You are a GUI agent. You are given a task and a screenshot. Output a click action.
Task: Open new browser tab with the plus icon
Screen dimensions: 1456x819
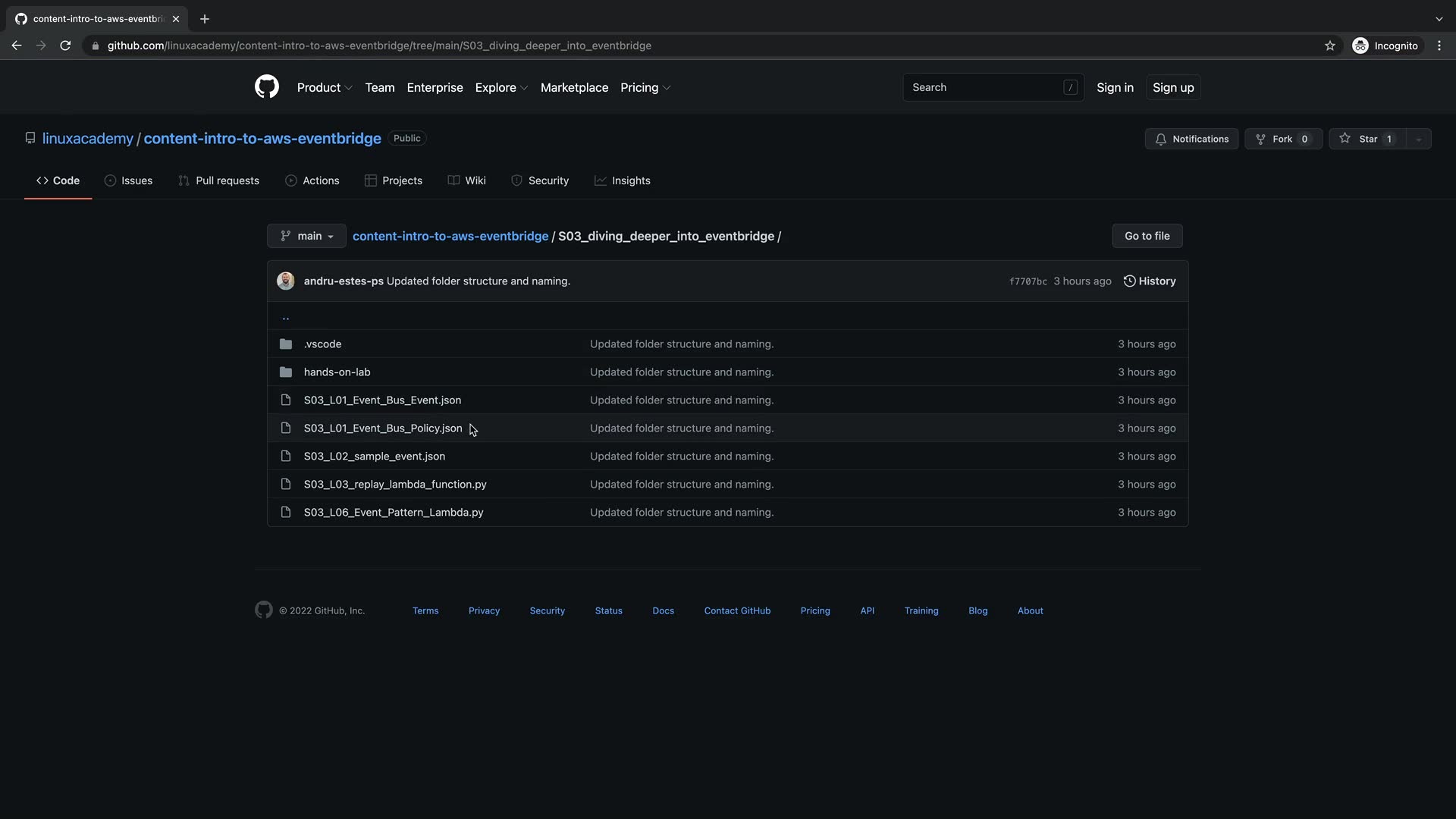tap(204, 19)
